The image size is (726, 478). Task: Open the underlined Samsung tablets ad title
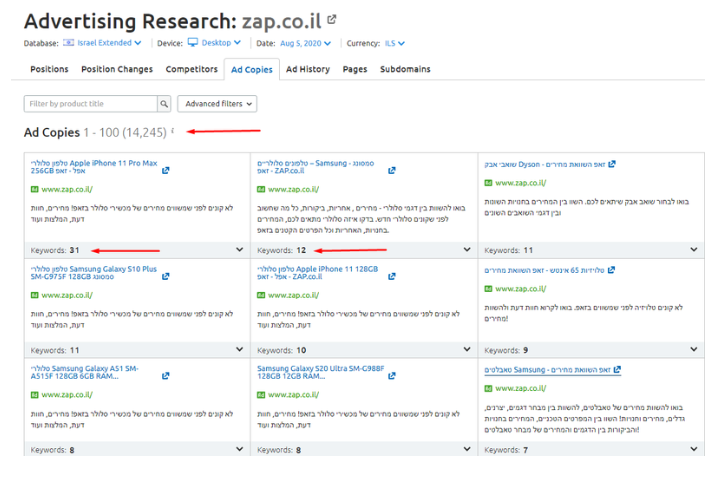point(547,370)
